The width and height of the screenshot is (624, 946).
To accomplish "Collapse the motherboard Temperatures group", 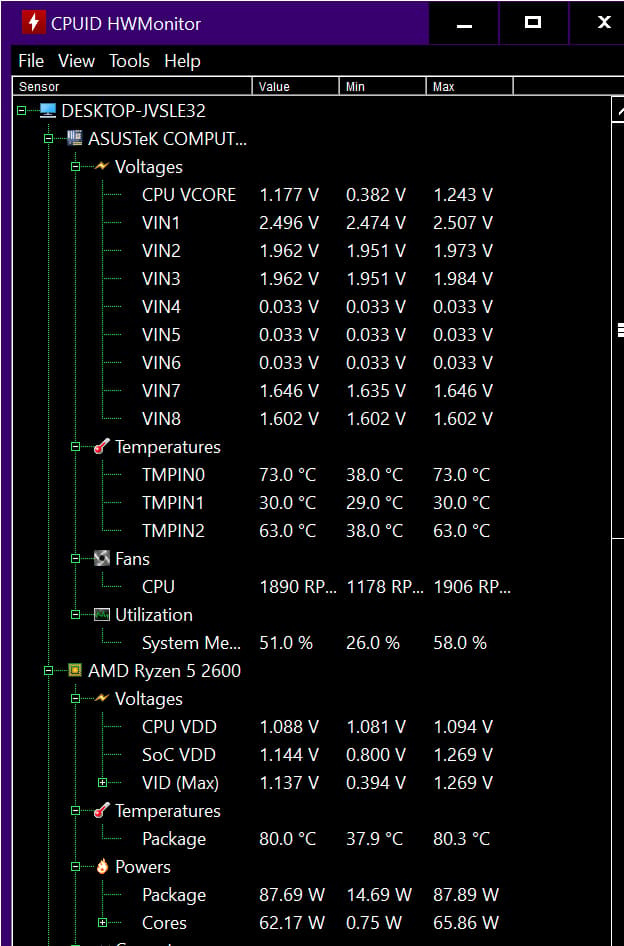I will pyautogui.click(x=75, y=447).
